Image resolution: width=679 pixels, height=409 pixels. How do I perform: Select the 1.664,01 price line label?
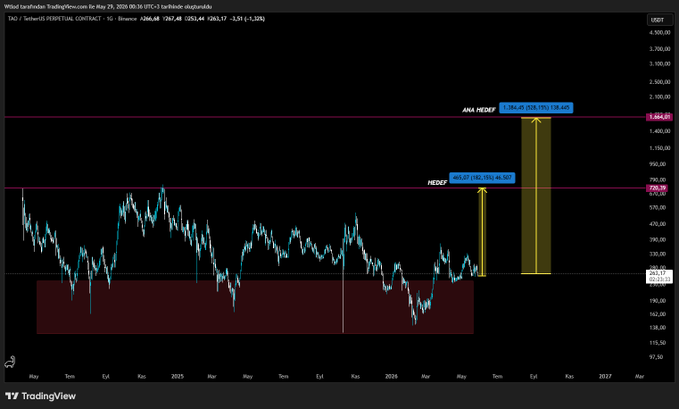(660, 117)
